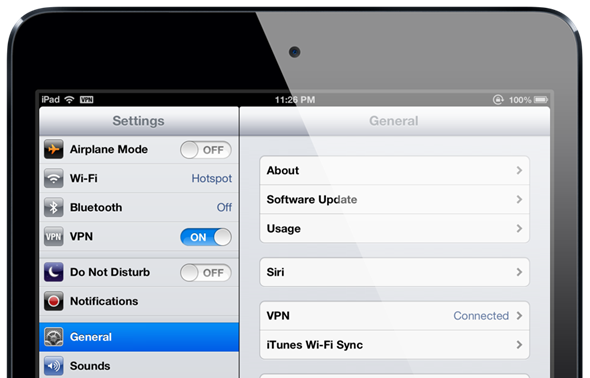Tap the VPN icon in Settings sidebar

pyautogui.click(x=53, y=237)
